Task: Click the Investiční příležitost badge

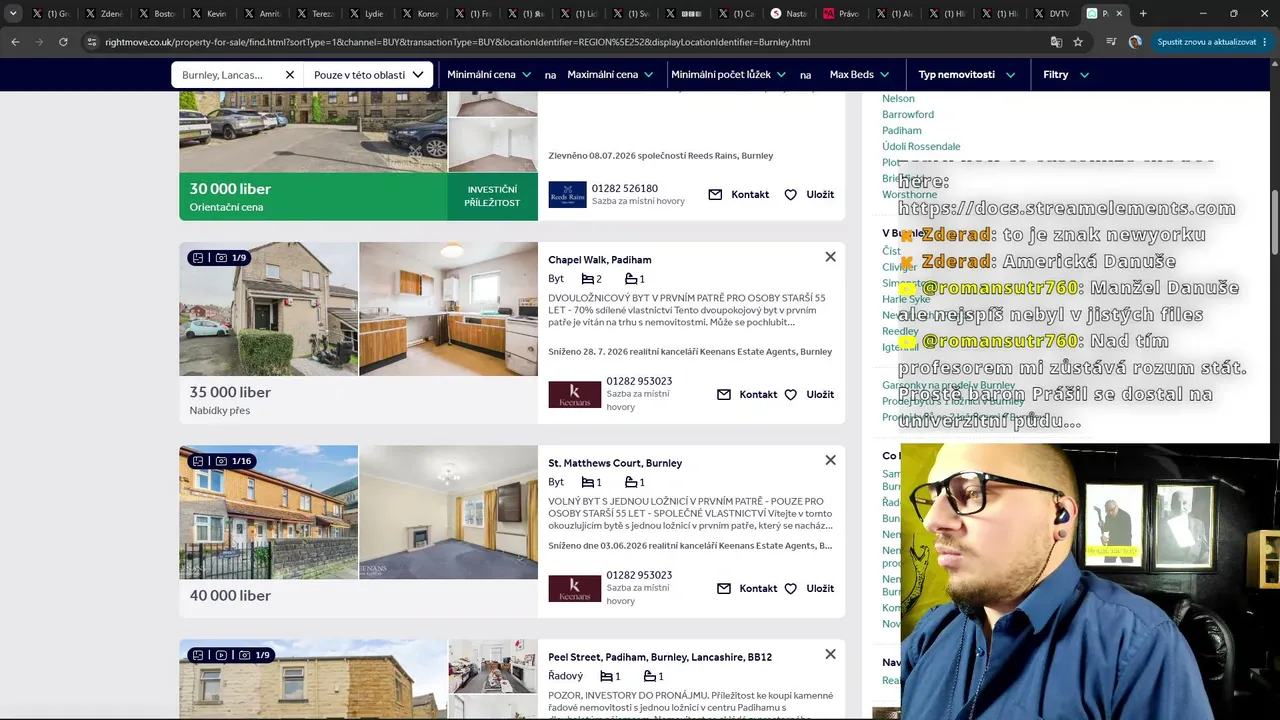Action: pyautogui.click(x=492, y=196)
